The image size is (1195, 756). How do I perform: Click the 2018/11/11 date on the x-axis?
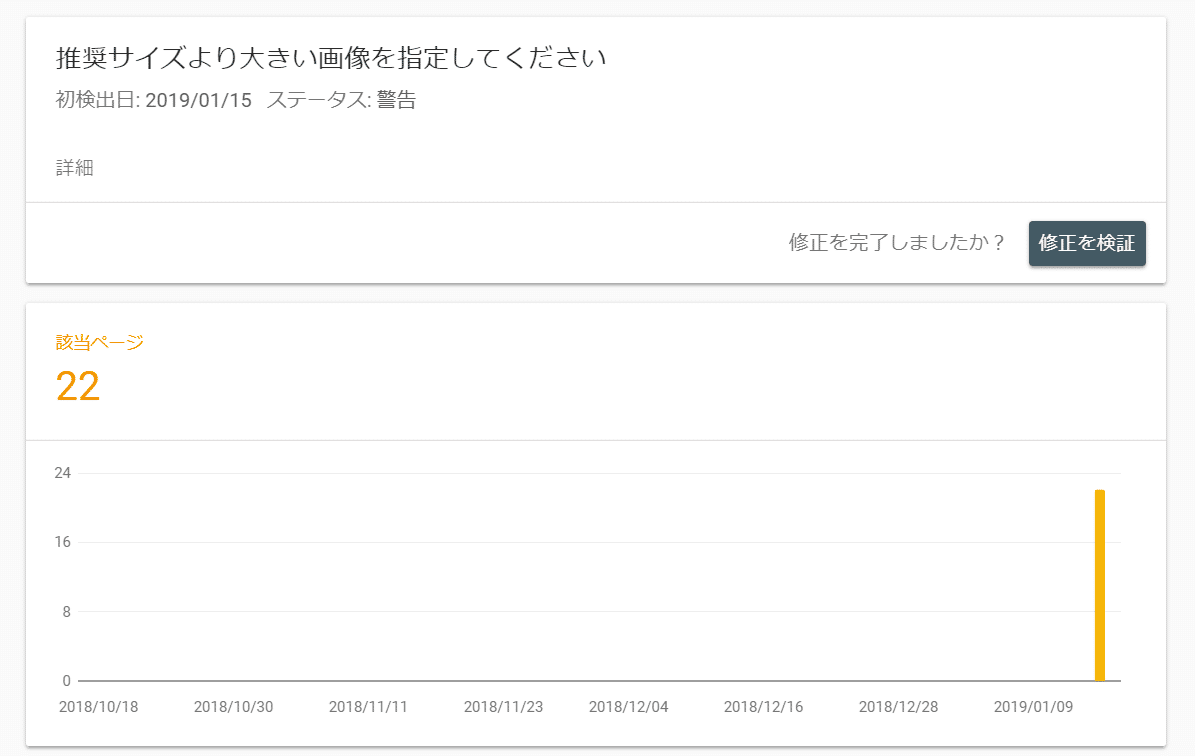368,707
